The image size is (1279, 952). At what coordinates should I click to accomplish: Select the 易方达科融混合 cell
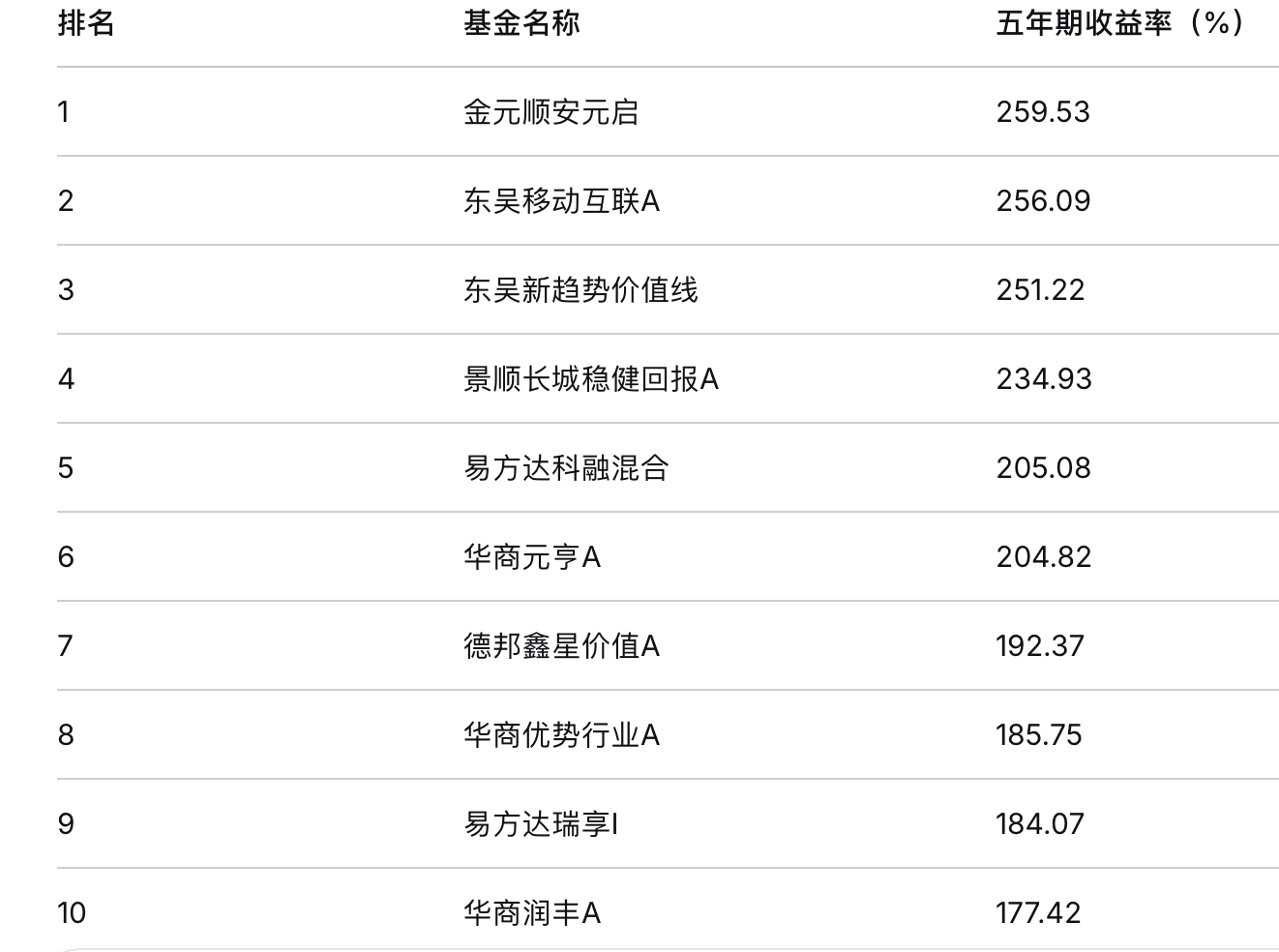tap(566, 468)
